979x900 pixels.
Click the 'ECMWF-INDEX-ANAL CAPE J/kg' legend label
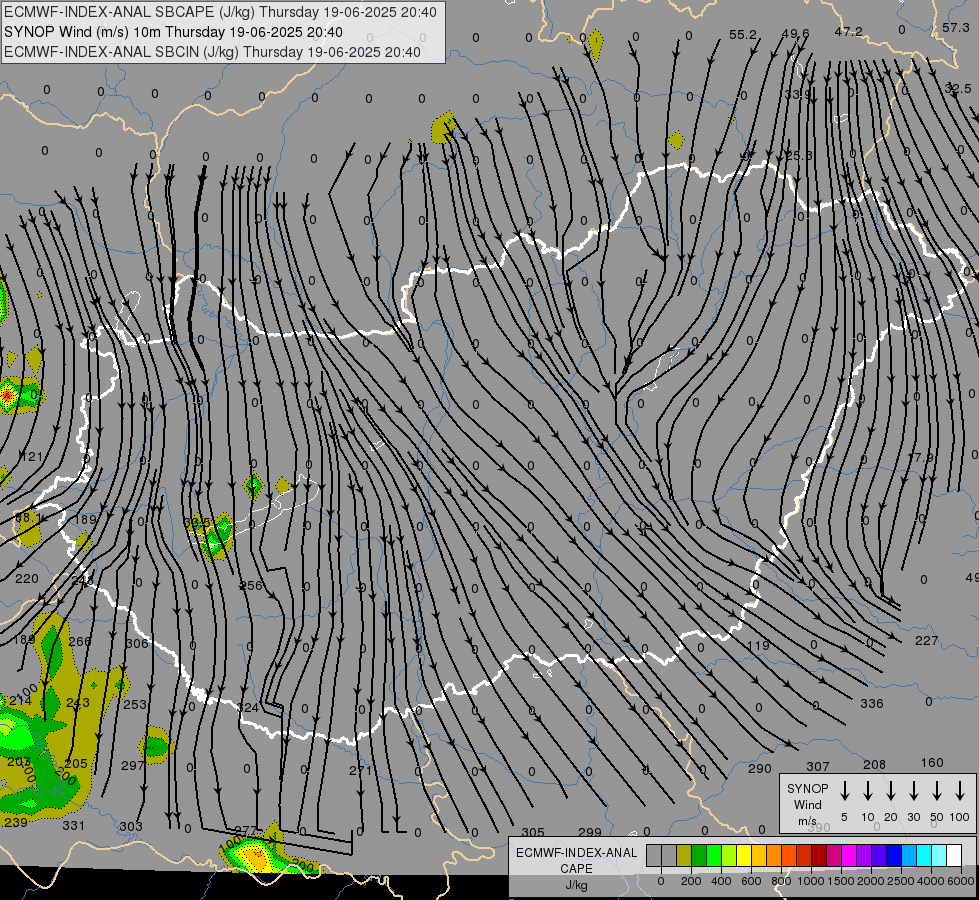pos(576,869)
